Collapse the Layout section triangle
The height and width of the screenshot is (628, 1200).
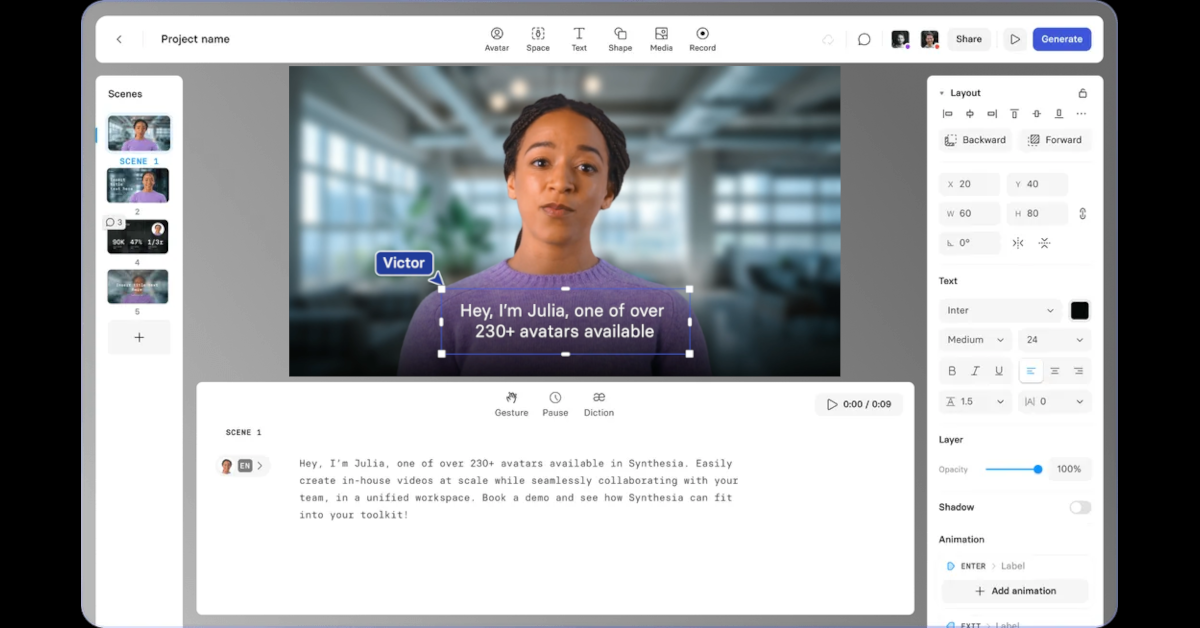tap(942, 93)
